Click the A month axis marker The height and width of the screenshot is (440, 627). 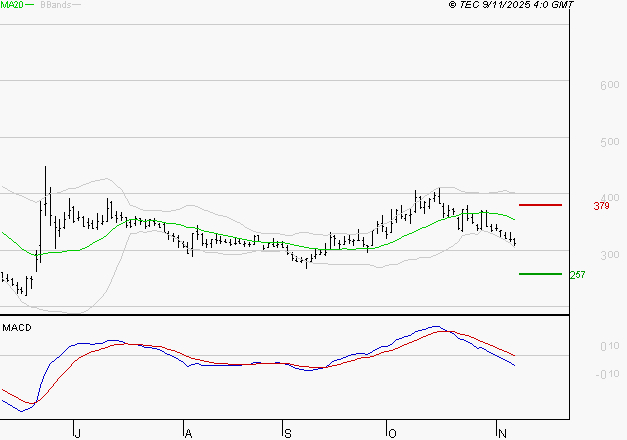coord(188,433)
